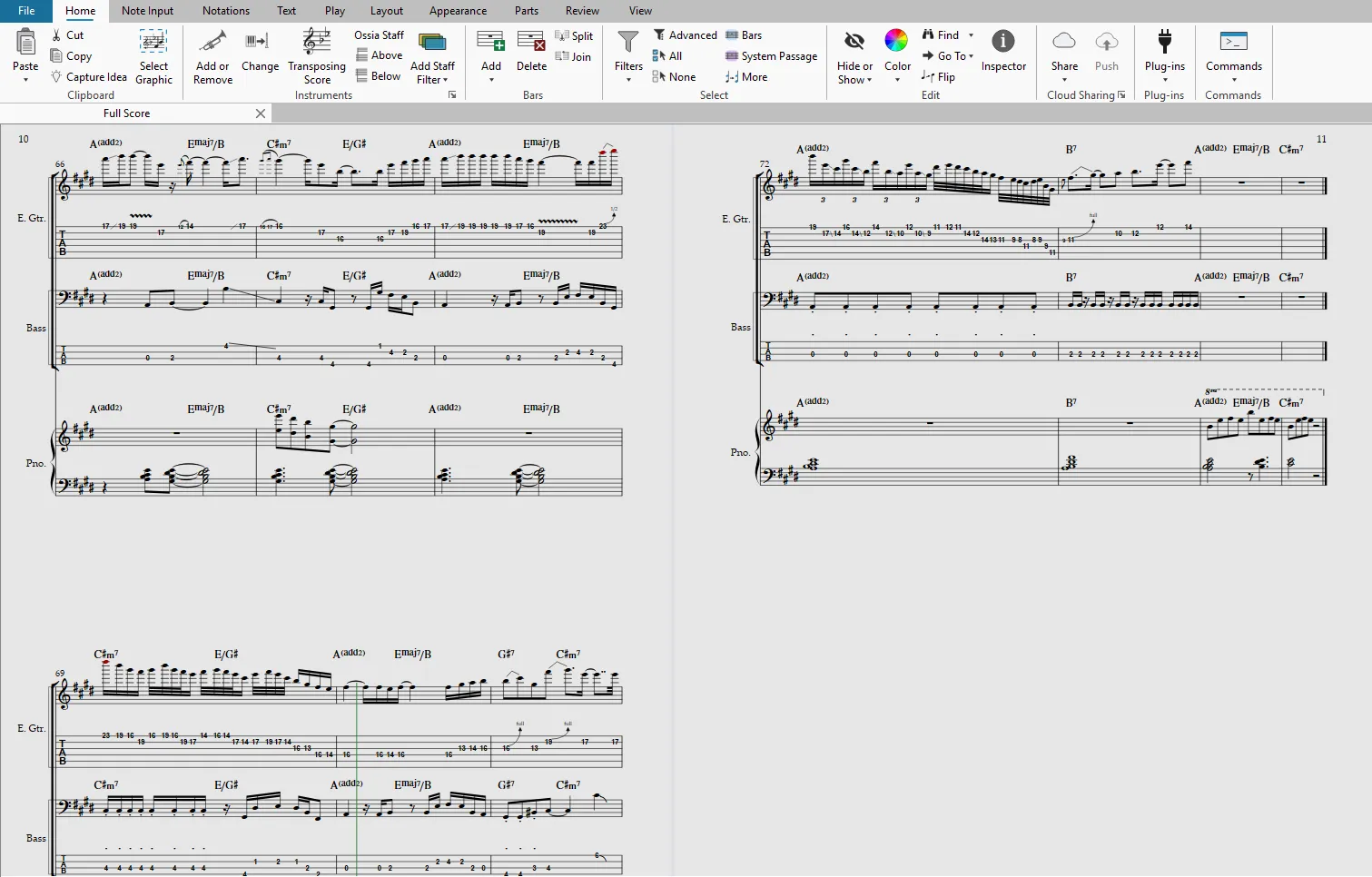Viewport: 1372px width, 877px height.
Task: Switch to the Notations tab
Action: point(226,11)
